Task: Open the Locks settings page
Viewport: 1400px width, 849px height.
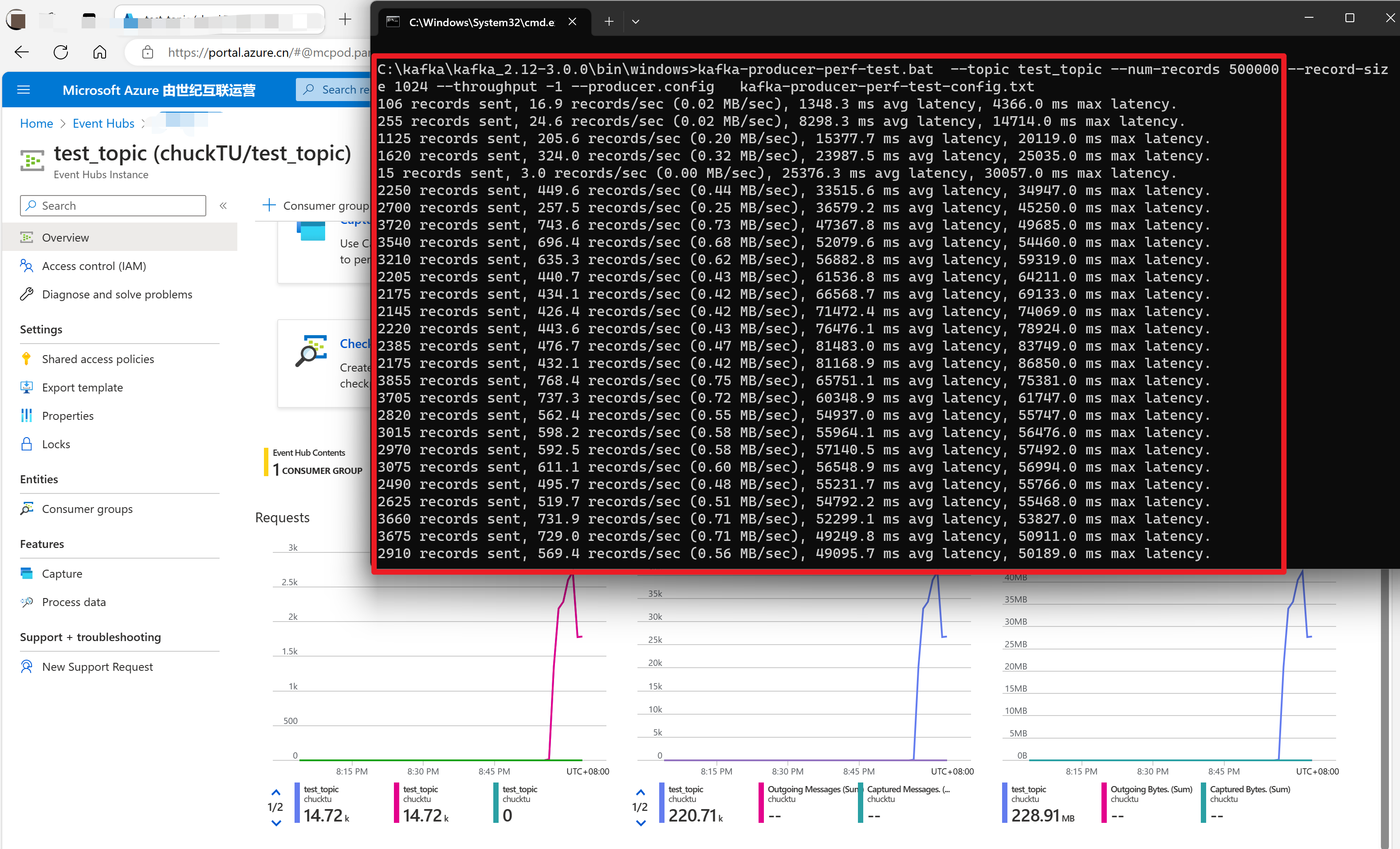Action: click(x=56, y=444)
